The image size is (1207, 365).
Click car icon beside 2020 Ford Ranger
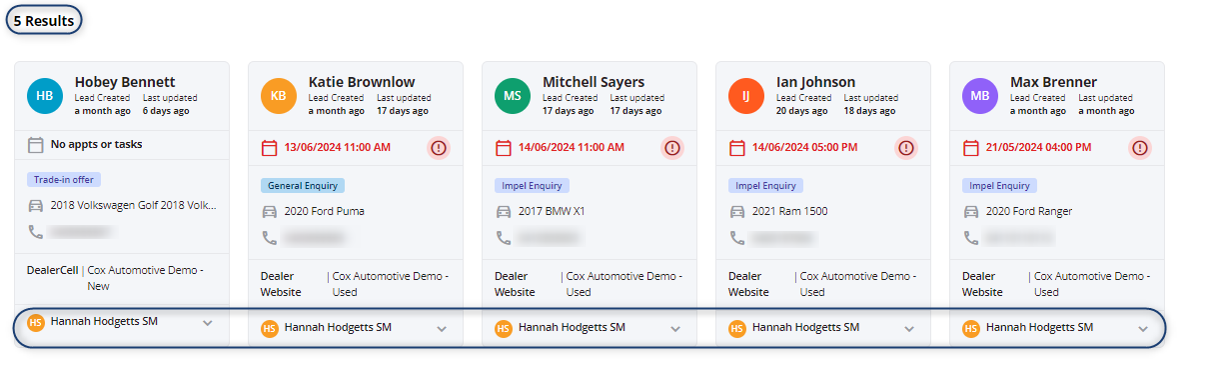coord(971,212)
